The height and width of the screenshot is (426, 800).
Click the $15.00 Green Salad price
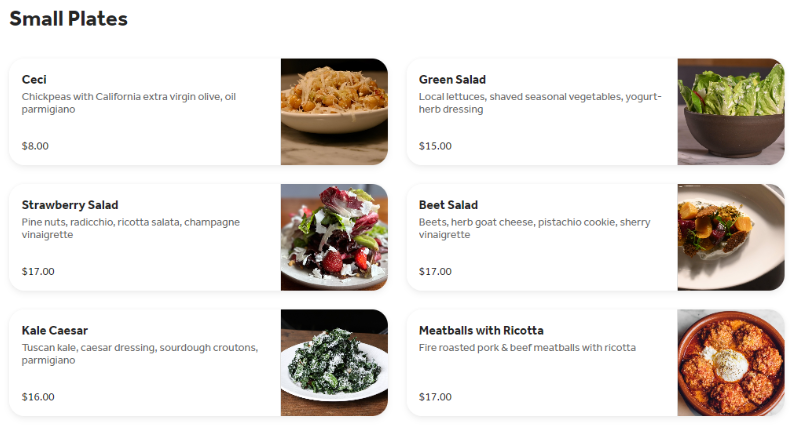click(435, 146)
